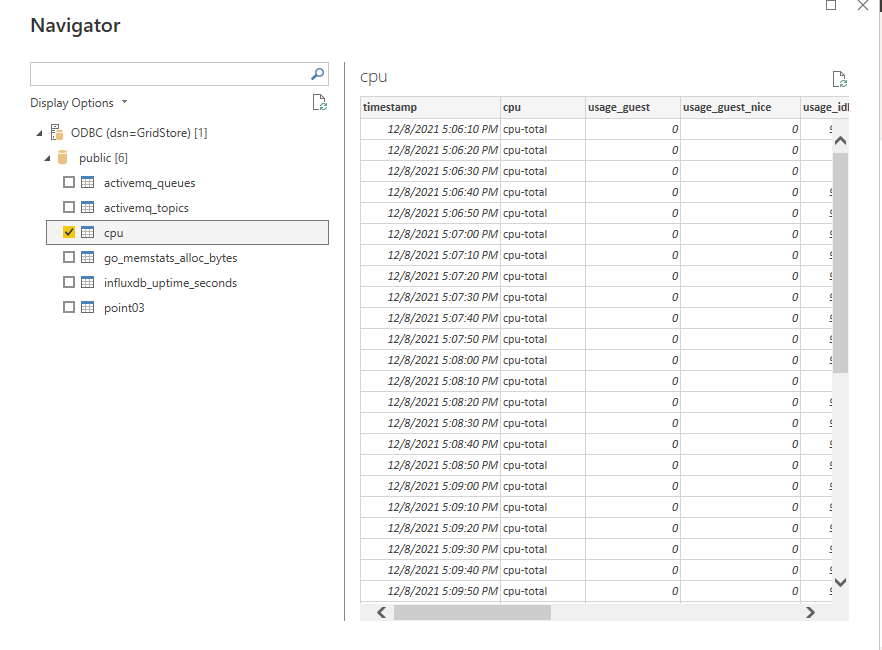Enable the go_memstats_alloc_bytes checkbox

click(x=69, y=258)
